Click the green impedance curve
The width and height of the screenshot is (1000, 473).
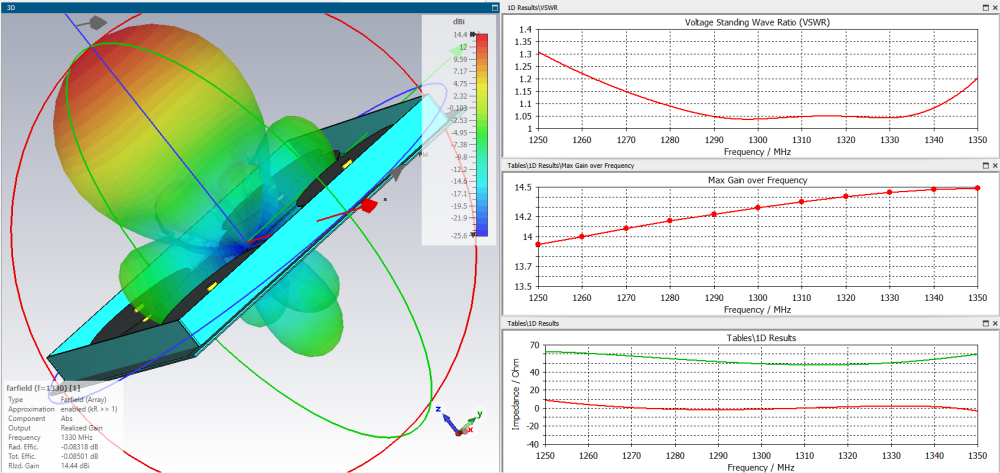pos(758,363)
